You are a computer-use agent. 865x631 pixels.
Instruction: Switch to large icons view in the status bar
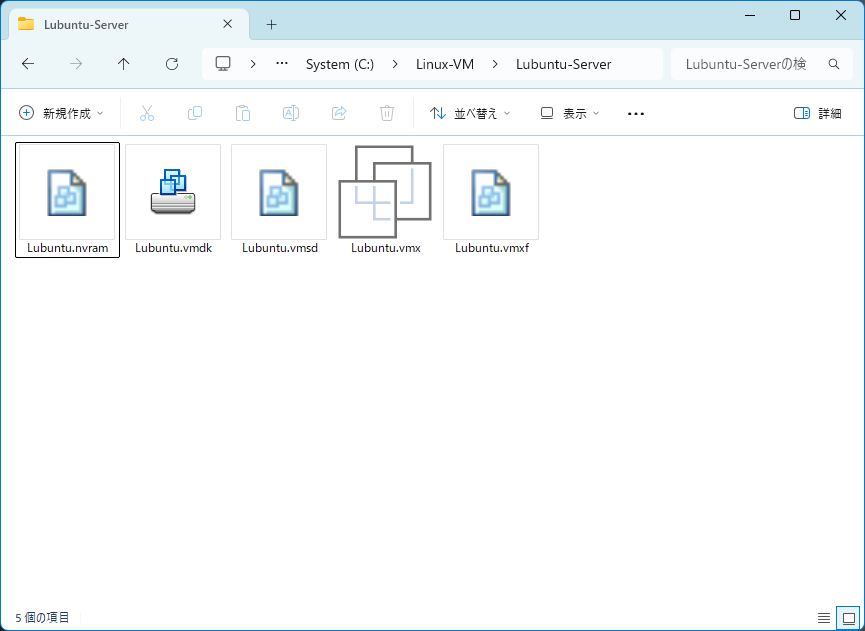click(846, 617)
